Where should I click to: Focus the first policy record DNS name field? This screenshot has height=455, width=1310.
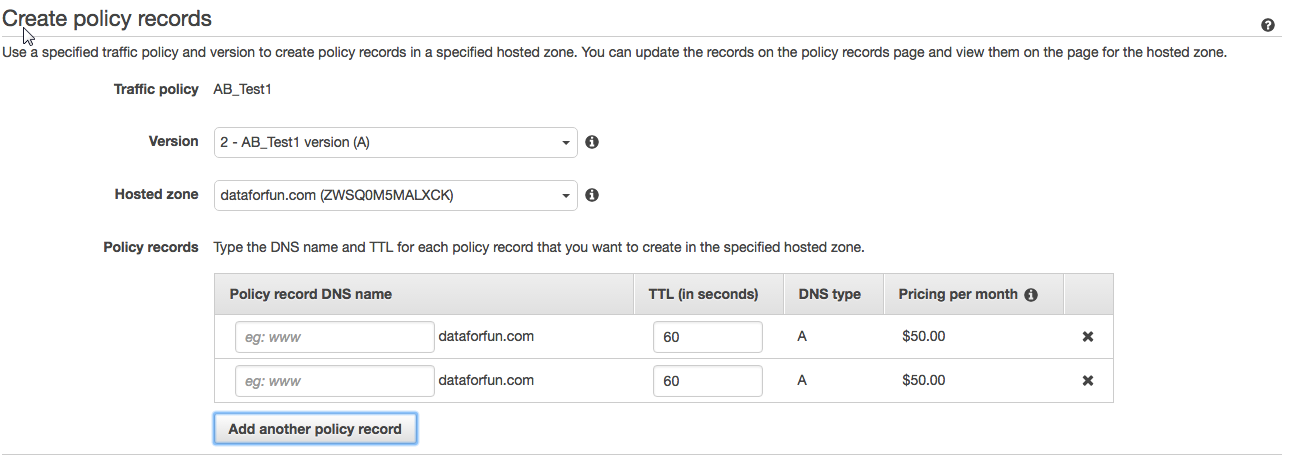334,337
